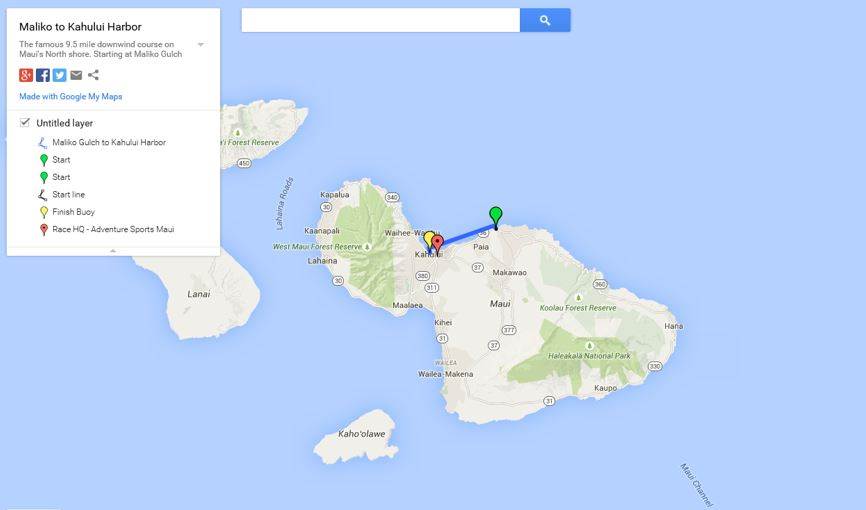Share the map via the email icon

point(76,75)
